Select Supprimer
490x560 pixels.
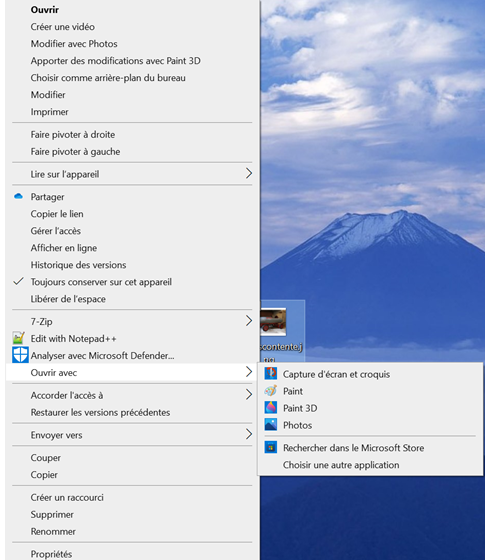[132, 515]
